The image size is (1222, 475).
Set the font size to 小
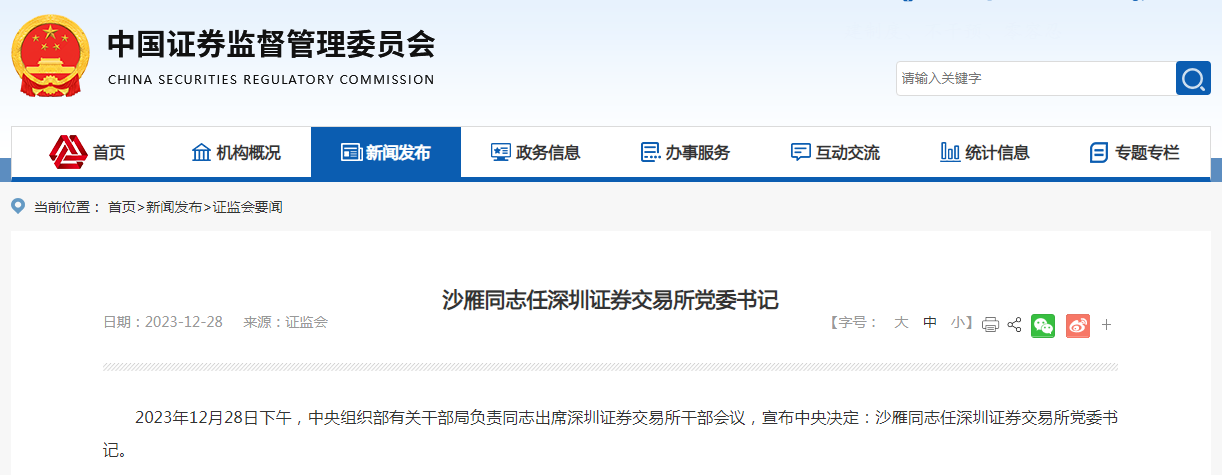[958, 322]
